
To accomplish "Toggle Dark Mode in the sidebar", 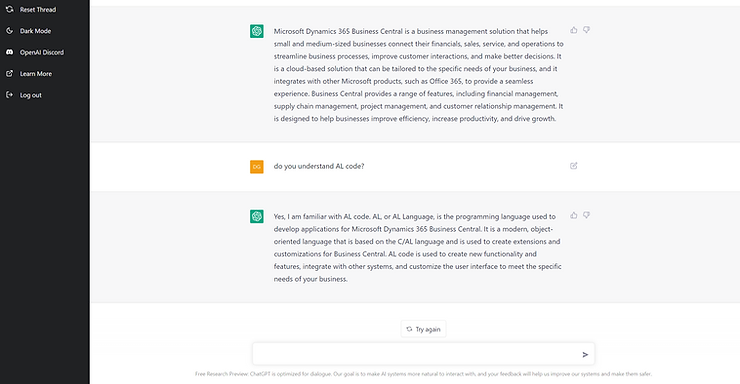I will (45, 31).
